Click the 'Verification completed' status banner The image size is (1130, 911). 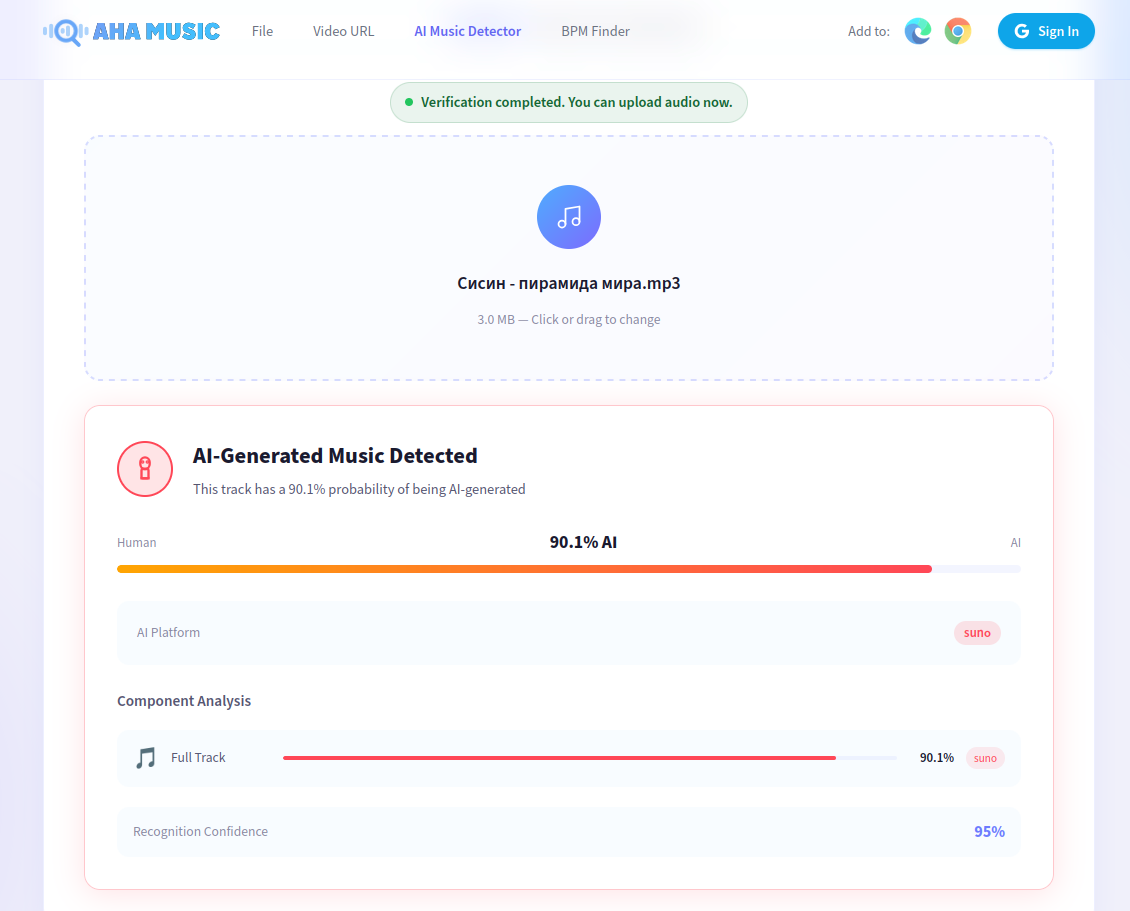pyautogui.click(x=569, y=102)
